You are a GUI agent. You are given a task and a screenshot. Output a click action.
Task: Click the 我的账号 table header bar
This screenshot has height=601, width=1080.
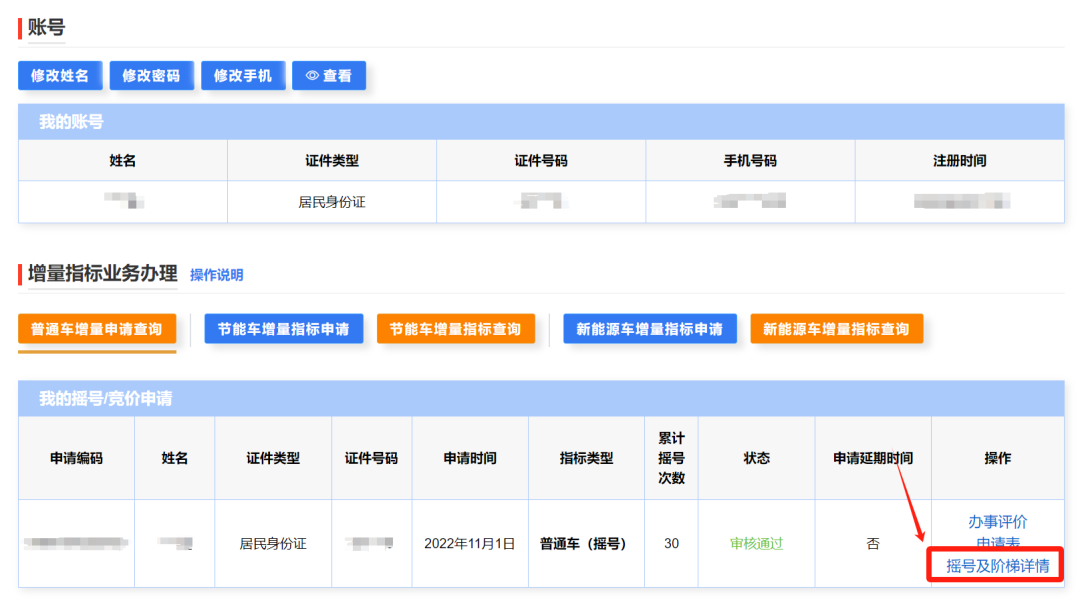pos(541,122)
